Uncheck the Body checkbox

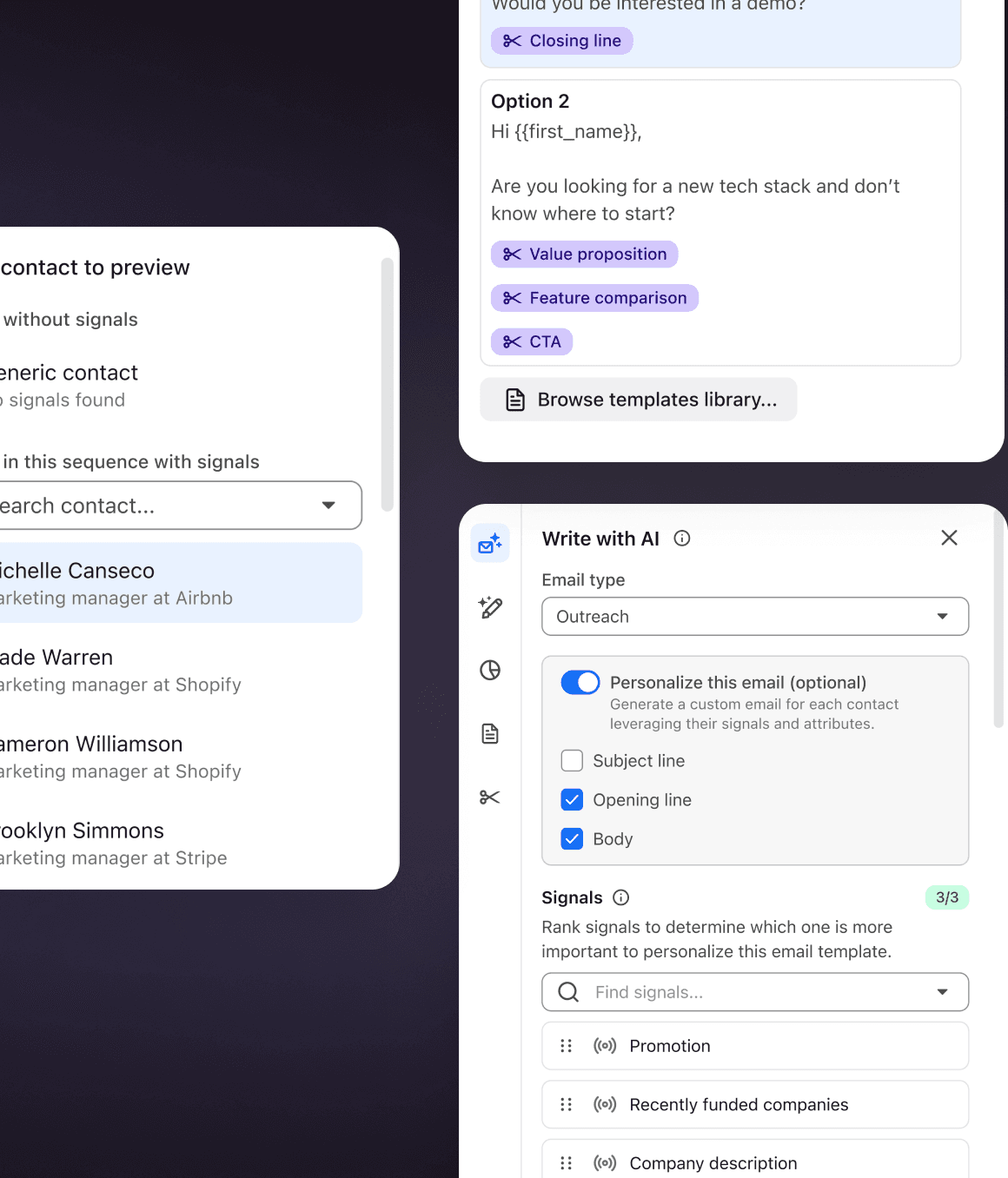[572, 839]
